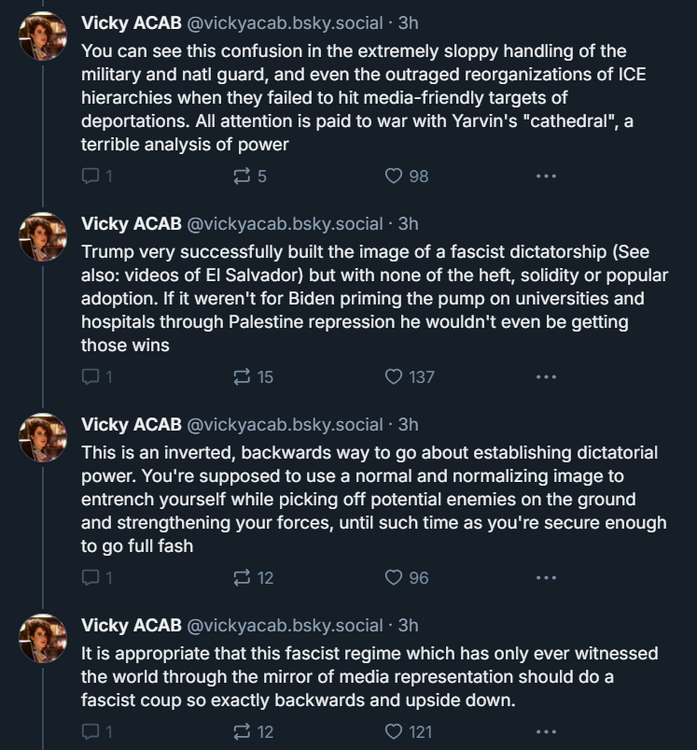Image resolution: width=697 pixels, height=750 pixels.
Task: Like the post with 98 likes
Action: [x=394, y=176]
